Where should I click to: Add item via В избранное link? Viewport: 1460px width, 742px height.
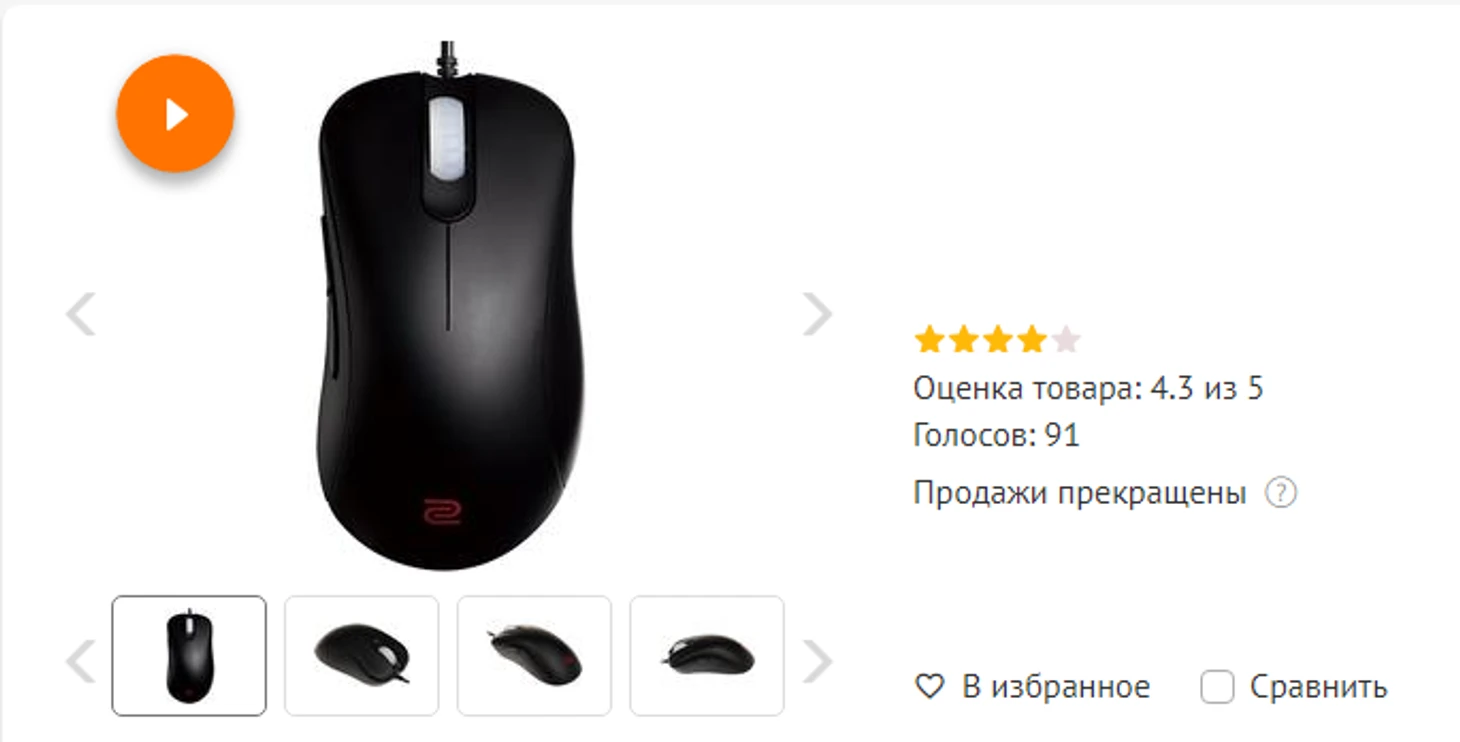pyautogui.click(x=1056, y=687)
